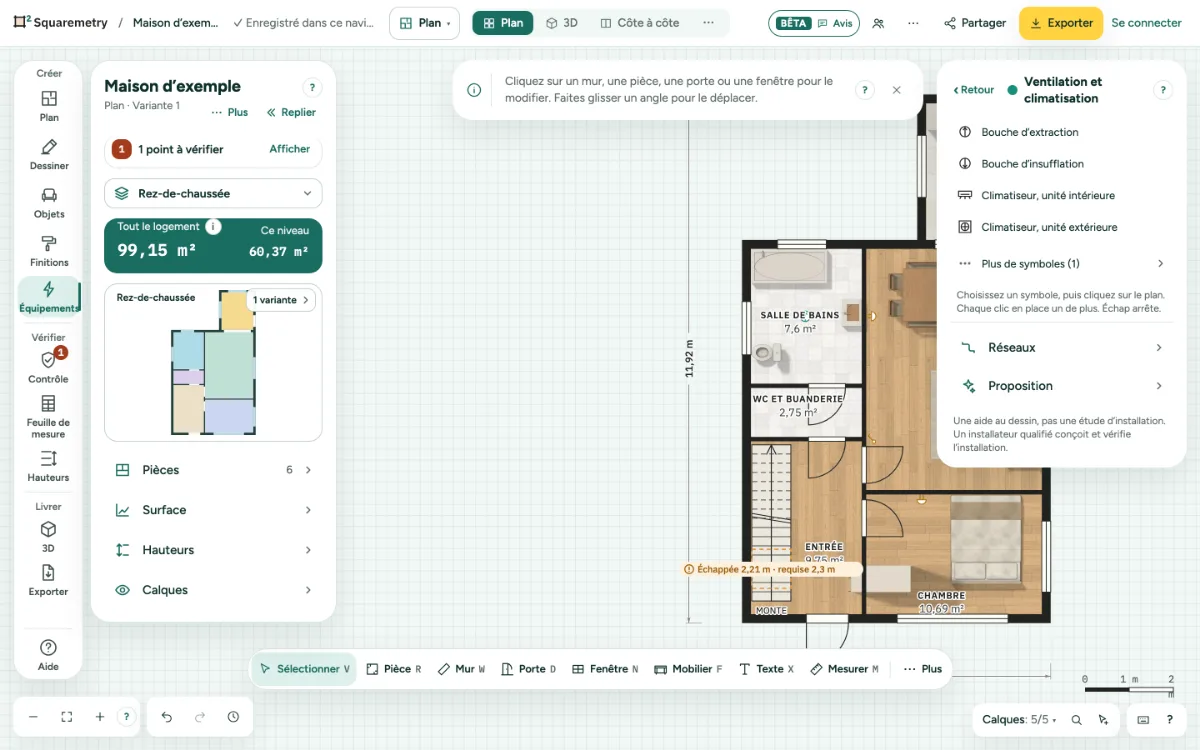Screen dimensions: 1200x750
Task: Open Contrôle verification with warning badge
Action: pyautogui.click(x=49, y=366)
